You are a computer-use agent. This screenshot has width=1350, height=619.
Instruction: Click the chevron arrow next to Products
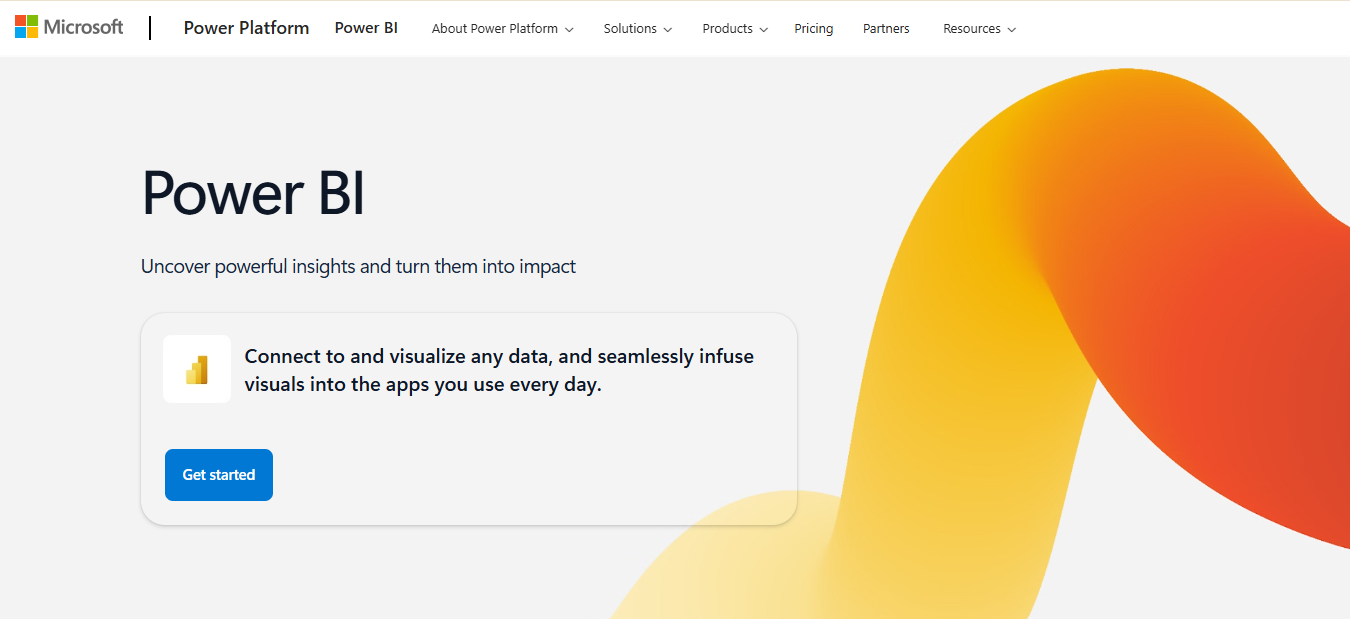pos(764,30)
